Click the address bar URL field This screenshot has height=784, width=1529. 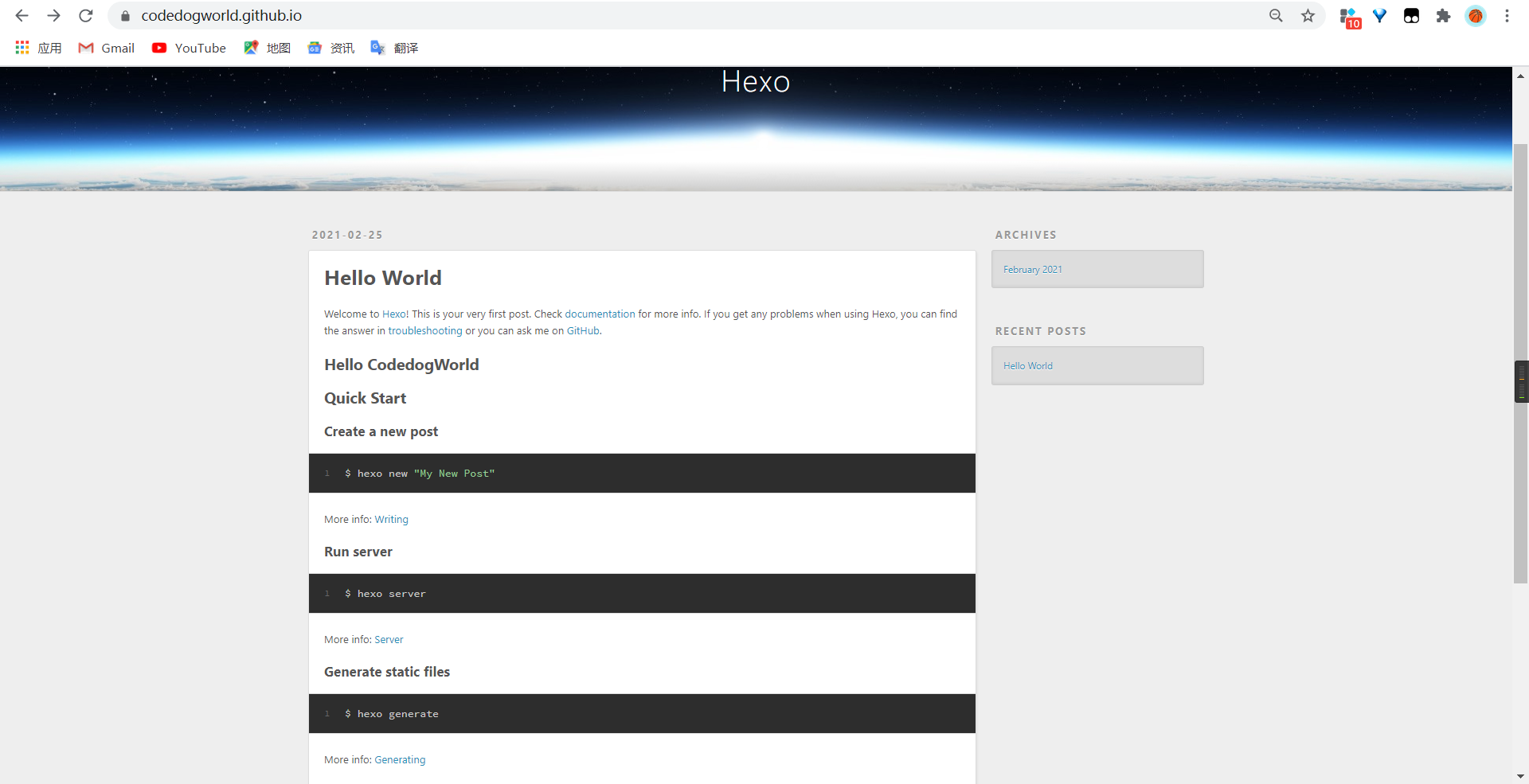tap(637, 16)
